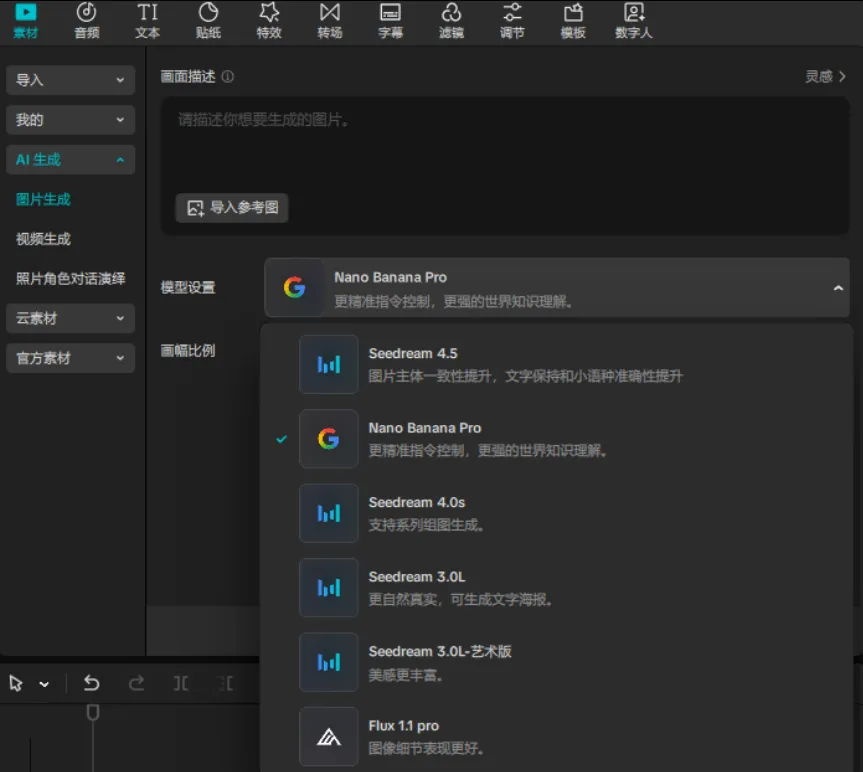Select 视频生成 in the sidebar
The height and width of the screenshot is (772, 863).
[43, 239]
